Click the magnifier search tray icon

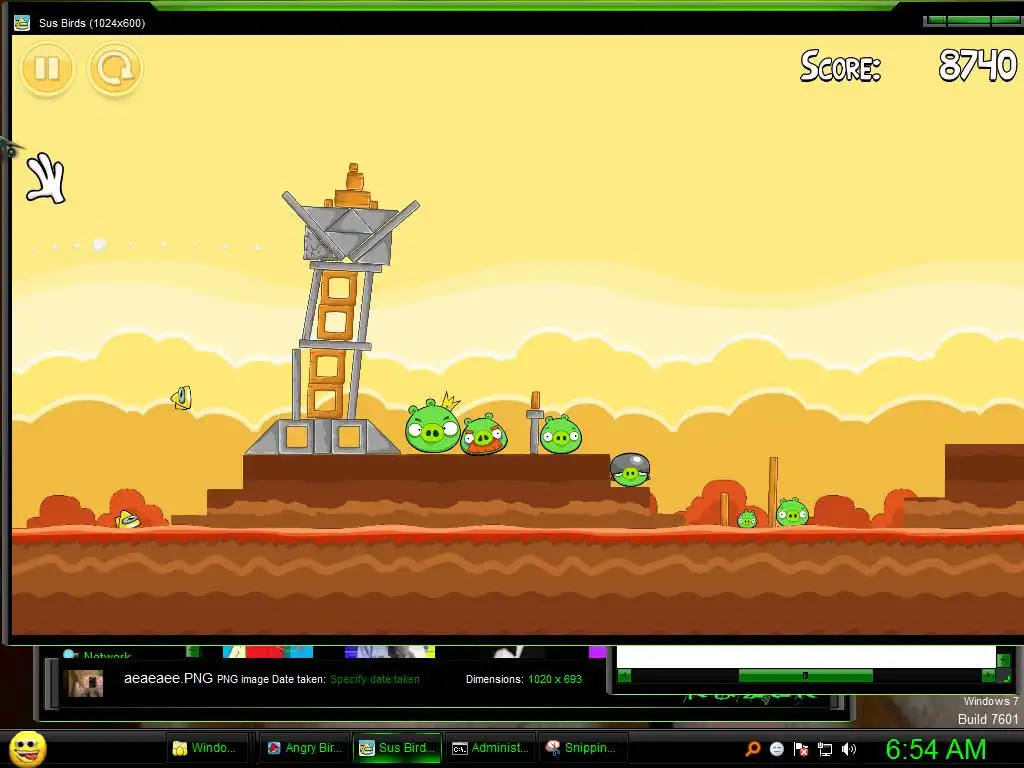(x=753, y=749)
